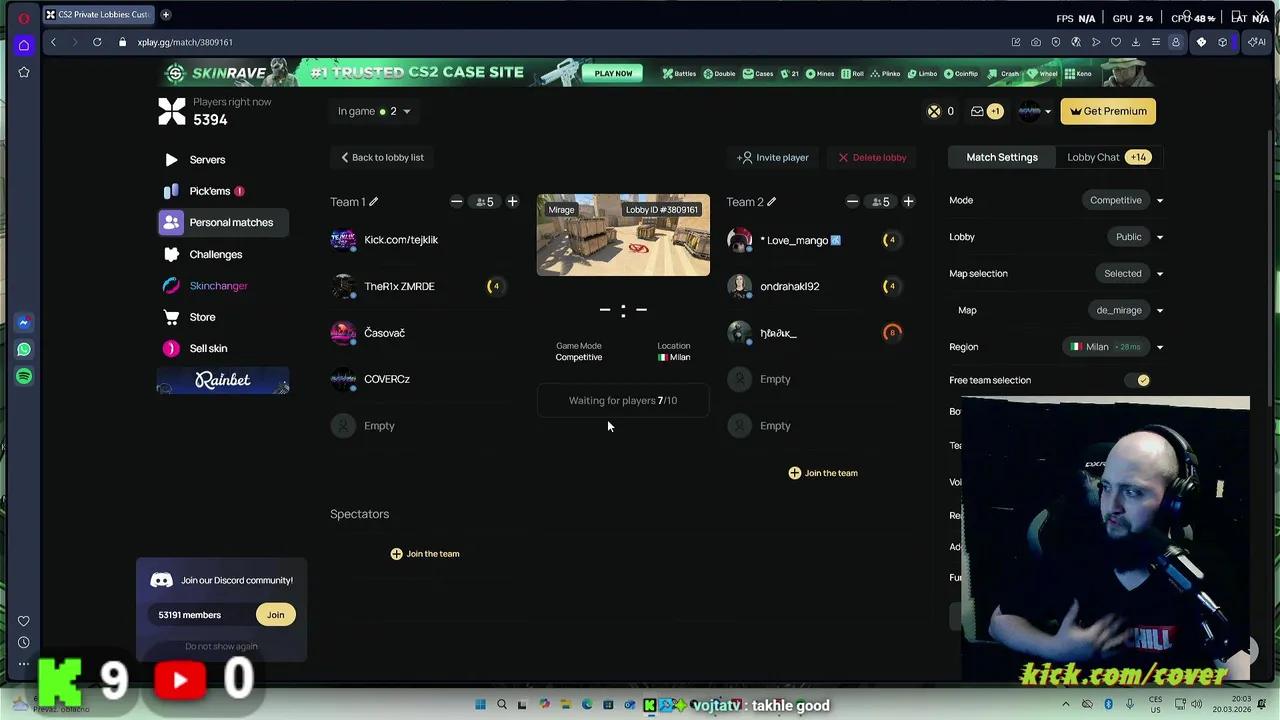Click the Get Premium button

coord(1108,111)
